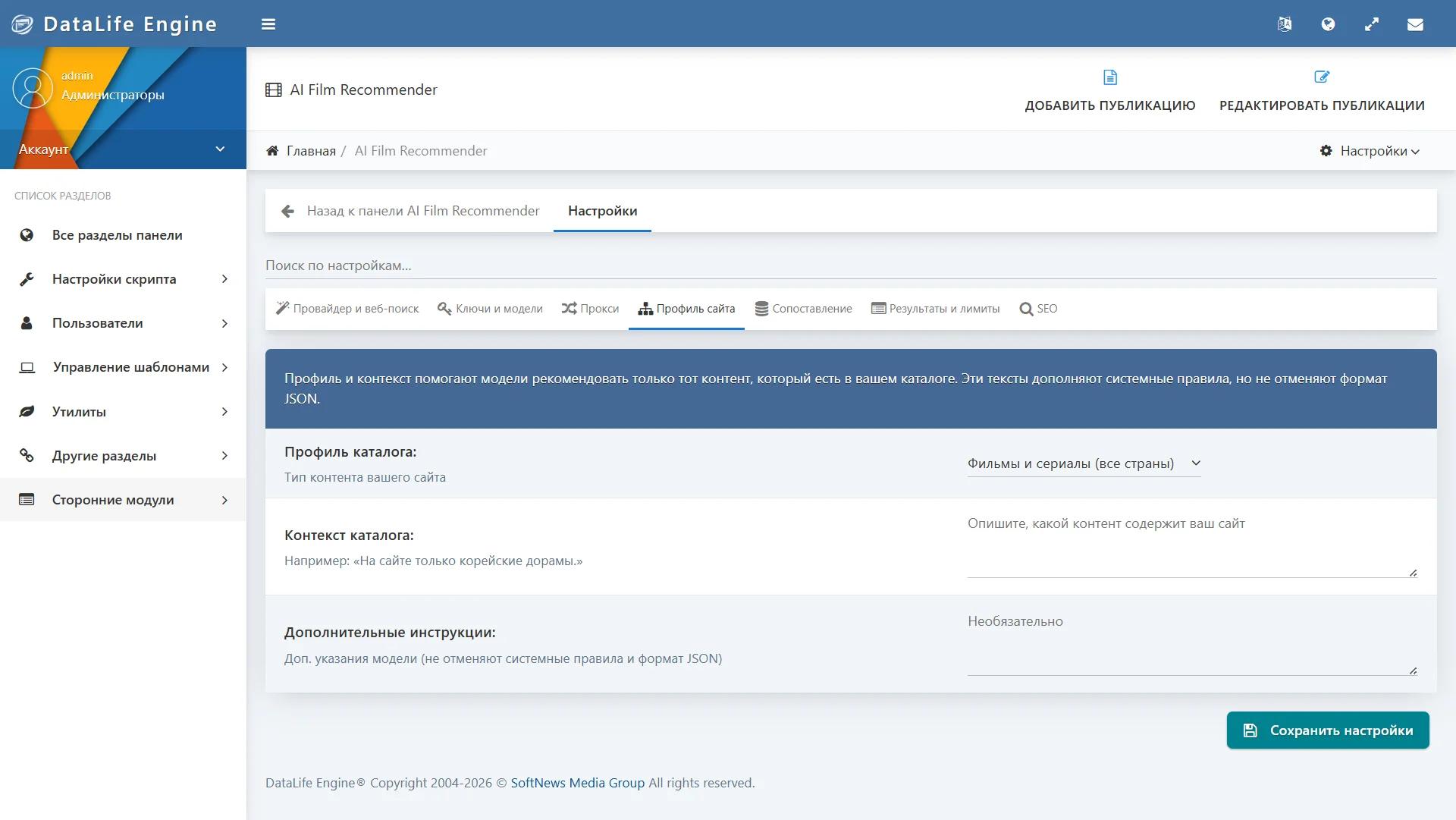Click the add publication document icon
The image size is (1456, 820).
click(x=1110, y=77)
